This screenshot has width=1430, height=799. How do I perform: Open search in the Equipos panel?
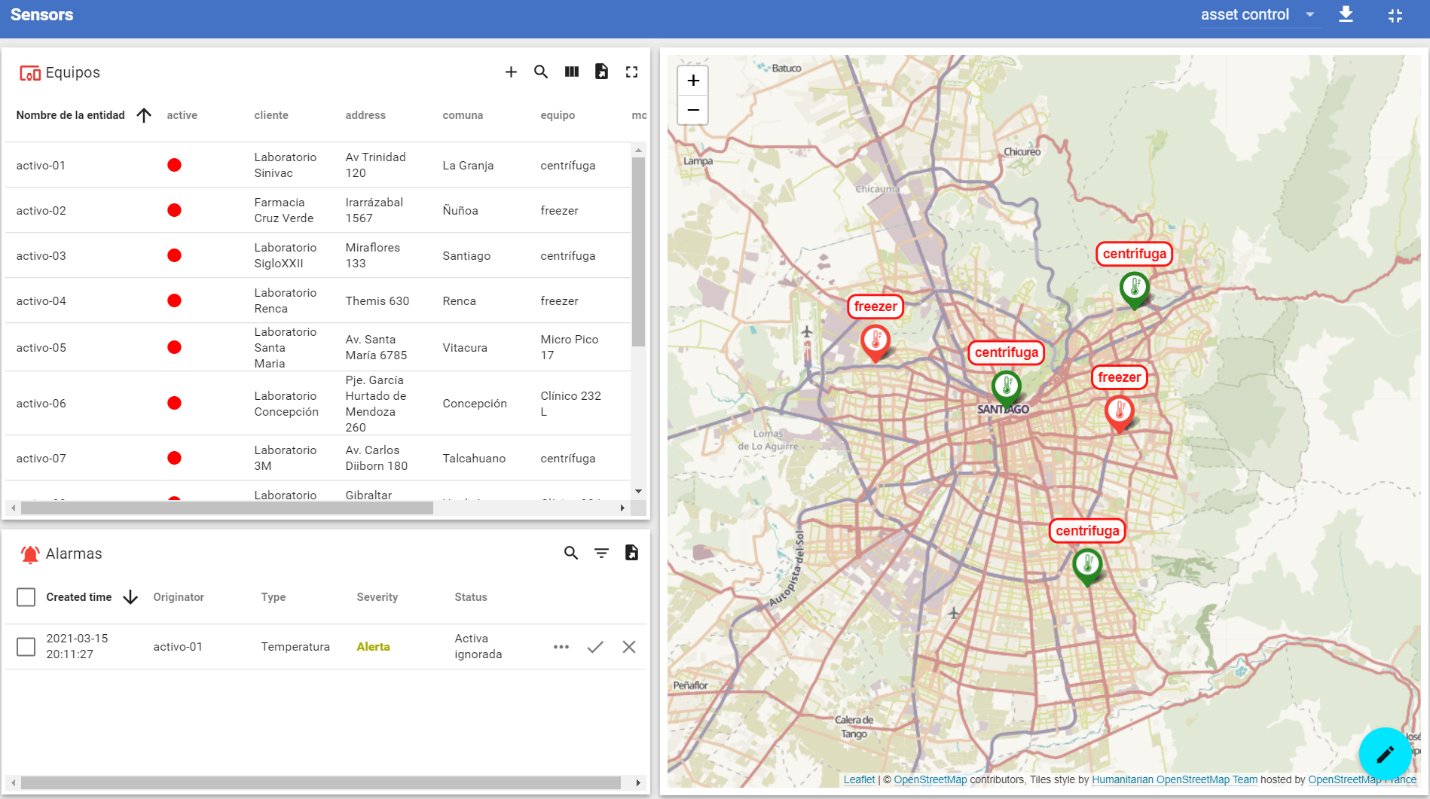point(541,72)
